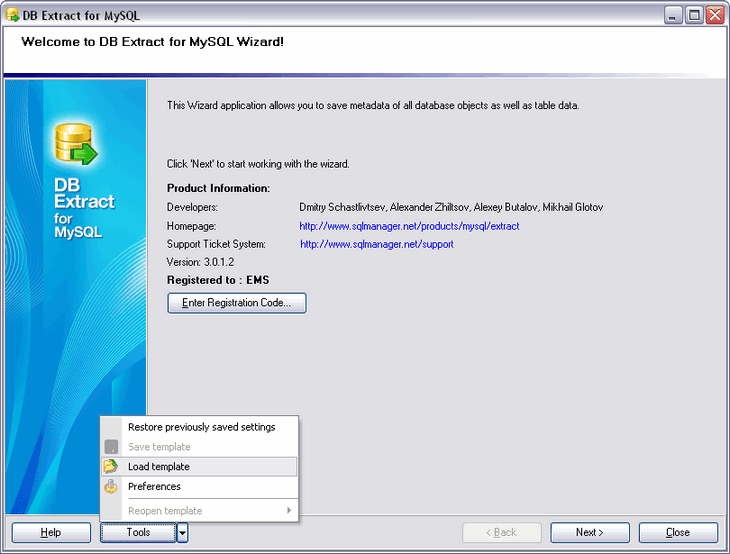This screenshot has width=730, height=554.
Task: Expand the Reopen template submenu arrow
Action: (289, 510)
